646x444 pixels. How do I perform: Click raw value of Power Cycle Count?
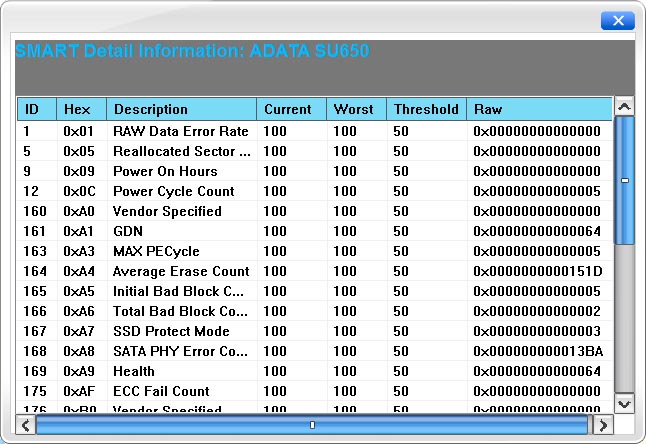click(537, 191)
